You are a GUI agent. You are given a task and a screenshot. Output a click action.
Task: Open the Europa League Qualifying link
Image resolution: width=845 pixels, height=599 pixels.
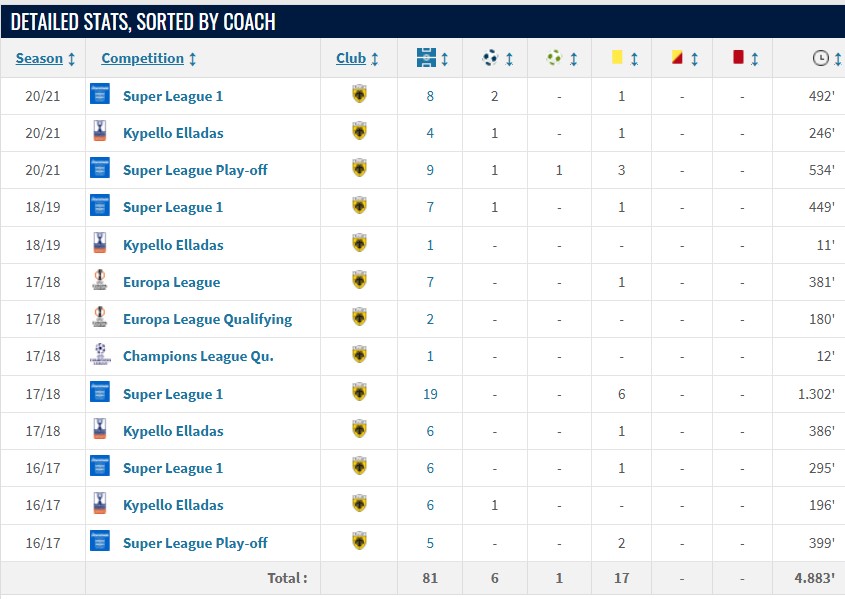click(x=207, y=319)
